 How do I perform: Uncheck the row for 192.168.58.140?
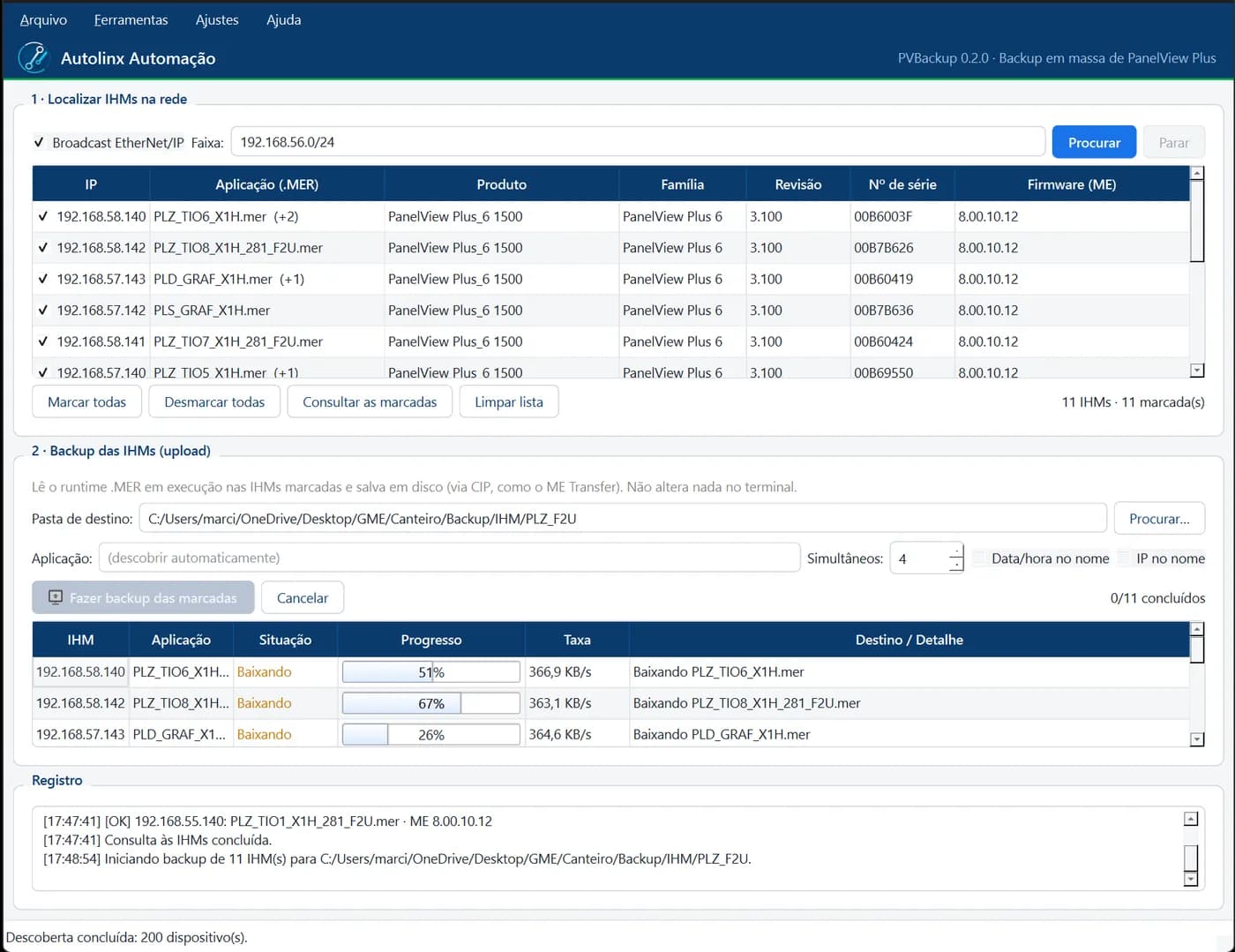pos(42,216)
